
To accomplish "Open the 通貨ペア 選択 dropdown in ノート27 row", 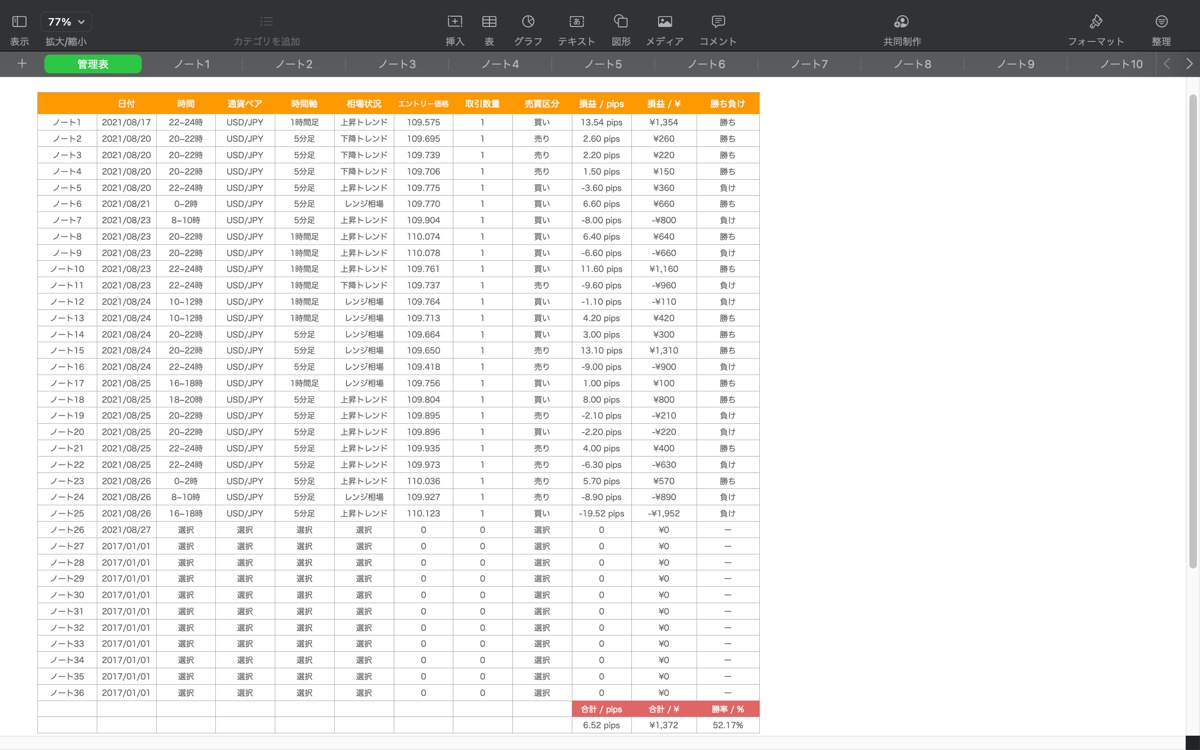I will click(x=245, y=546).
